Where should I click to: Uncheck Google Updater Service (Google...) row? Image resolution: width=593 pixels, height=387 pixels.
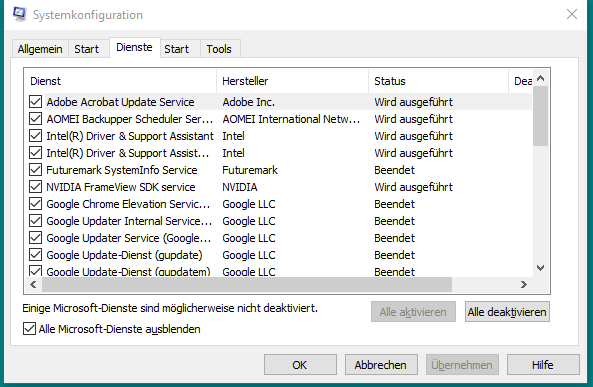[x=36, y=238]
